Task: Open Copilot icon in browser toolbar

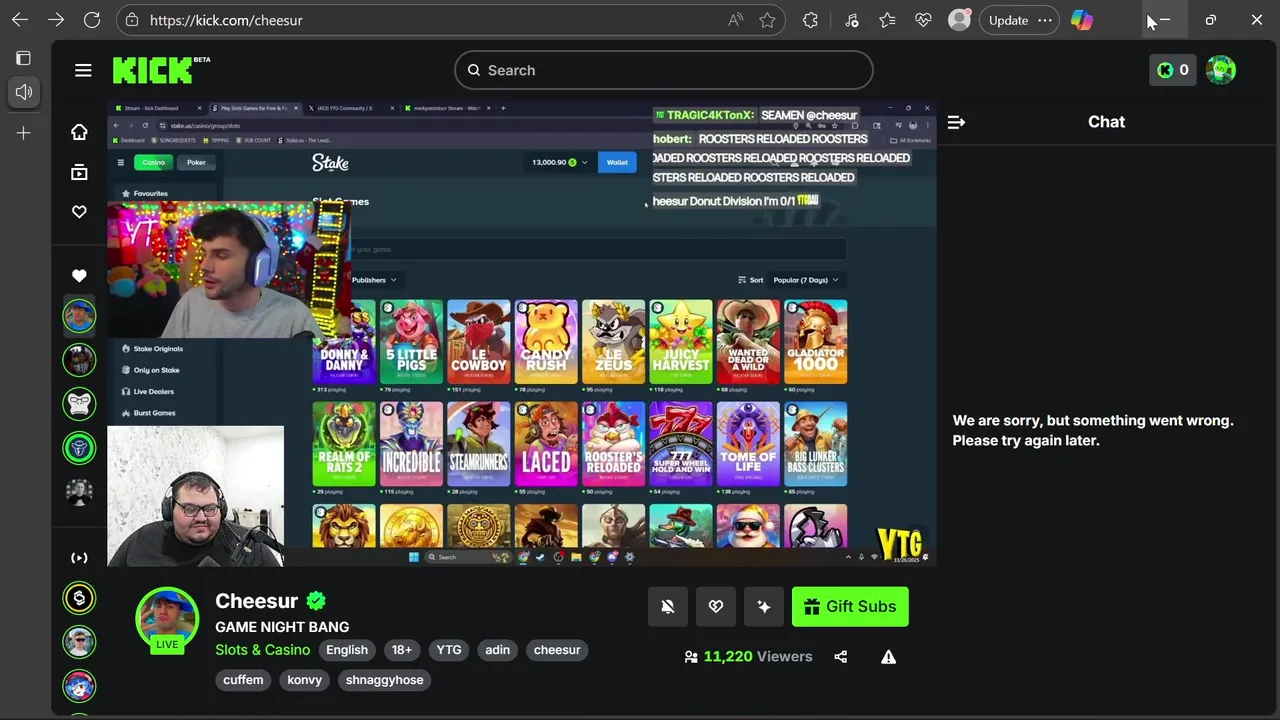Action: coord(1082,20)
